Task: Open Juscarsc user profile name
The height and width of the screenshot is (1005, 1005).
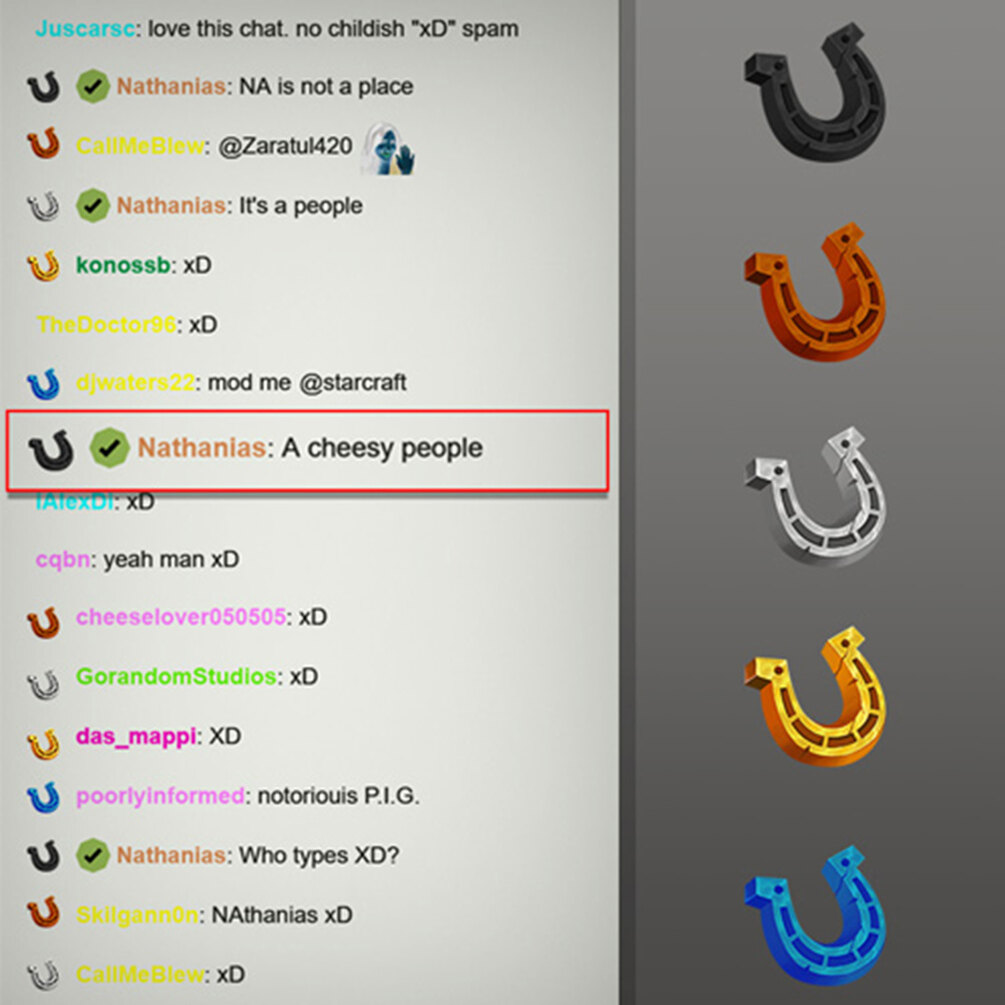Action: tap(85, 29)
